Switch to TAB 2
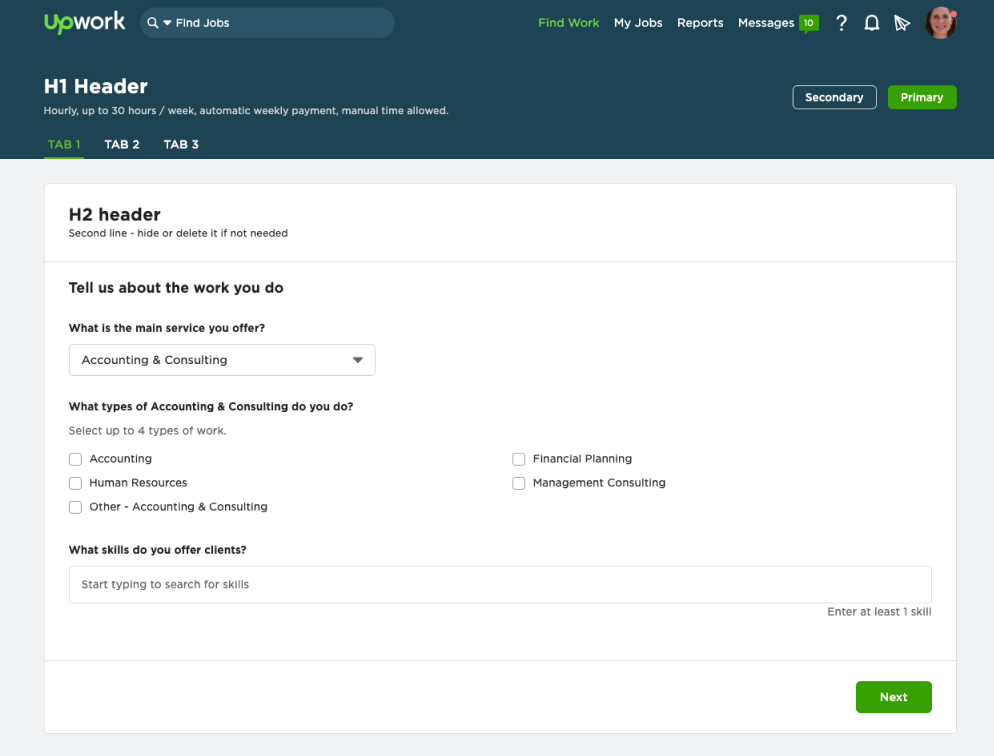994x756 pixels. (x=122, y=144)
